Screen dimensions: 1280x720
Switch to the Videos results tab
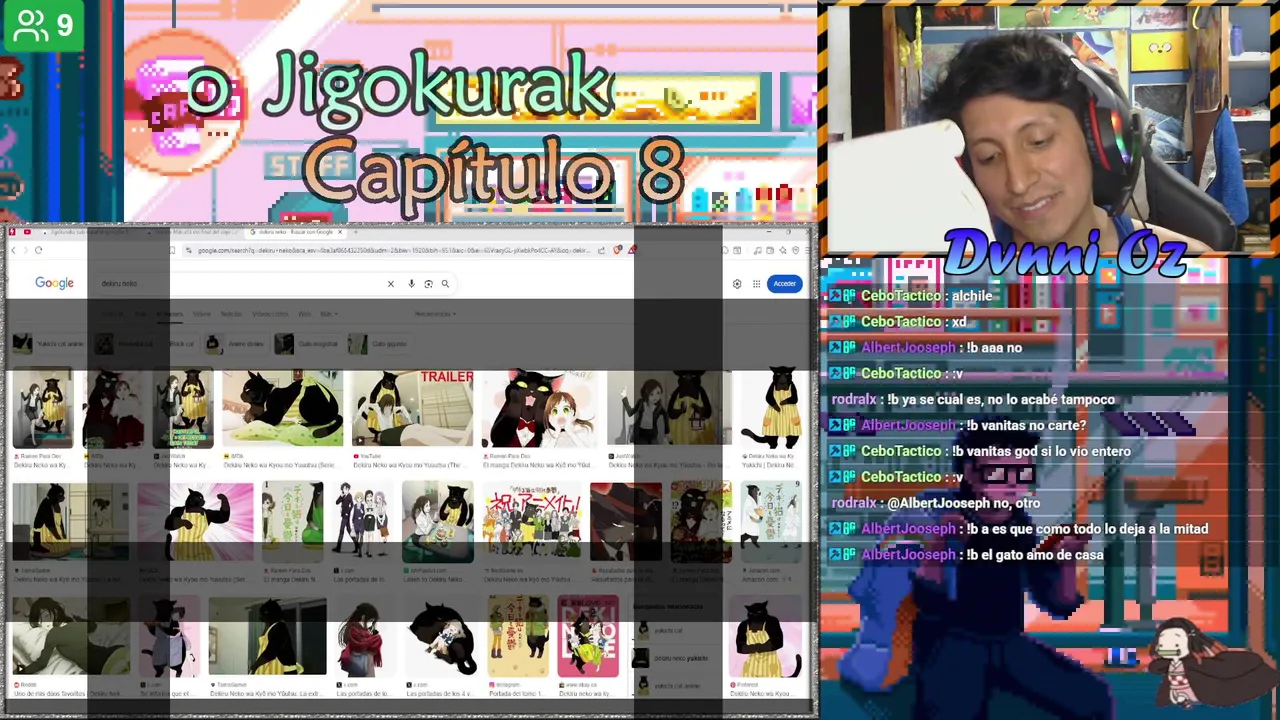coord(201,314)
